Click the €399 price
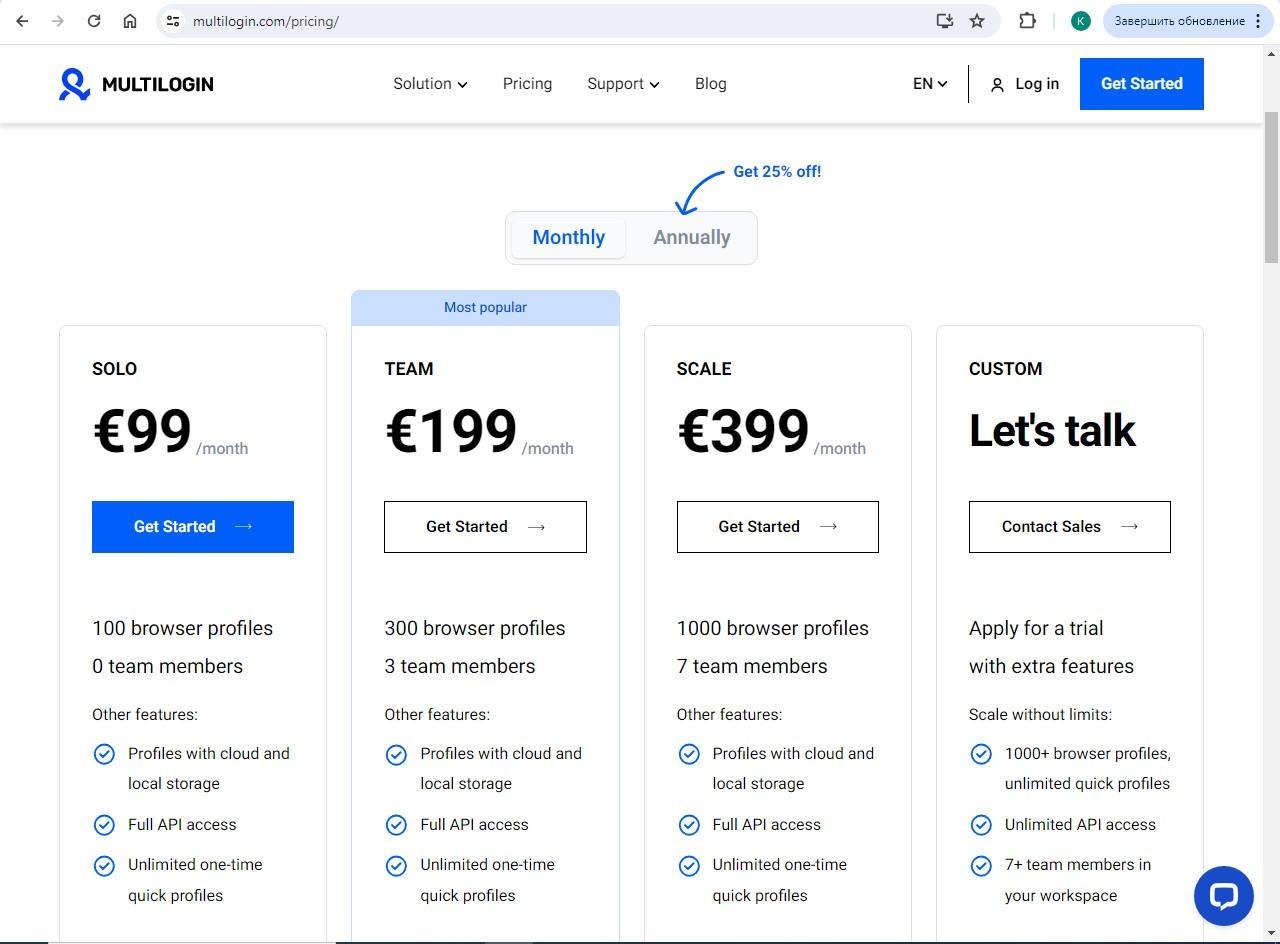Image resolution: width=1280 pixels, height=944 pixels. pyautogui.click(x=743, y=431)
